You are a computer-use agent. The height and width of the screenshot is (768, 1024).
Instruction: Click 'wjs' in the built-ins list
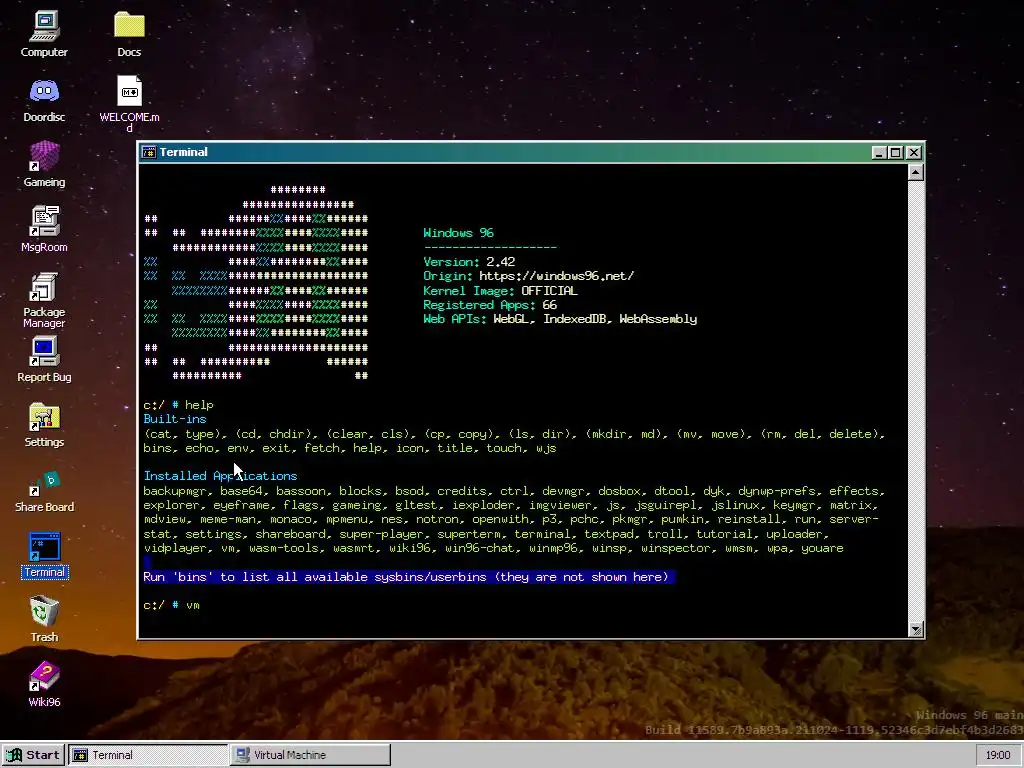click(546, 448)
